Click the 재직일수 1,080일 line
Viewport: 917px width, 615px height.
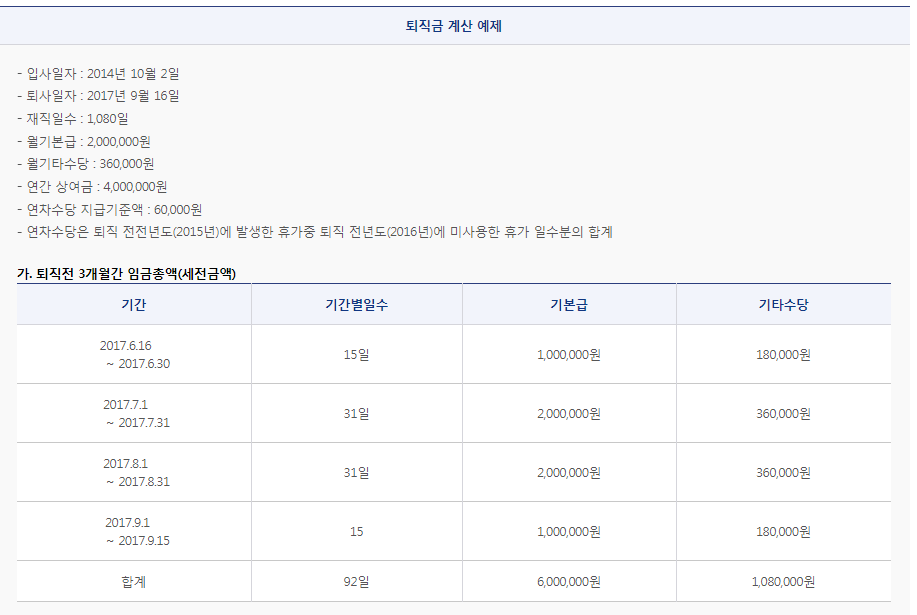(x=73, y=119)
